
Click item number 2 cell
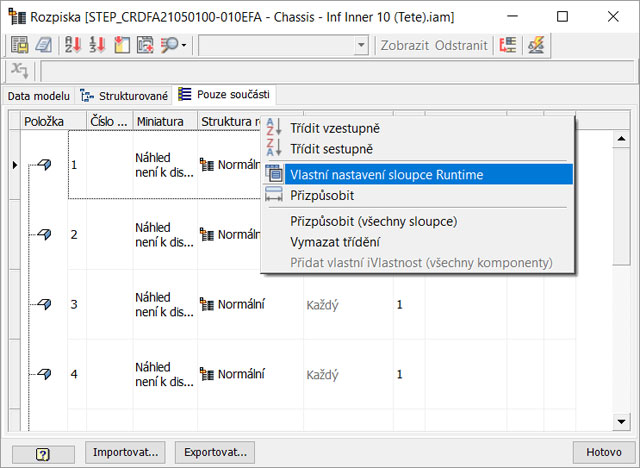click(77, 235)
